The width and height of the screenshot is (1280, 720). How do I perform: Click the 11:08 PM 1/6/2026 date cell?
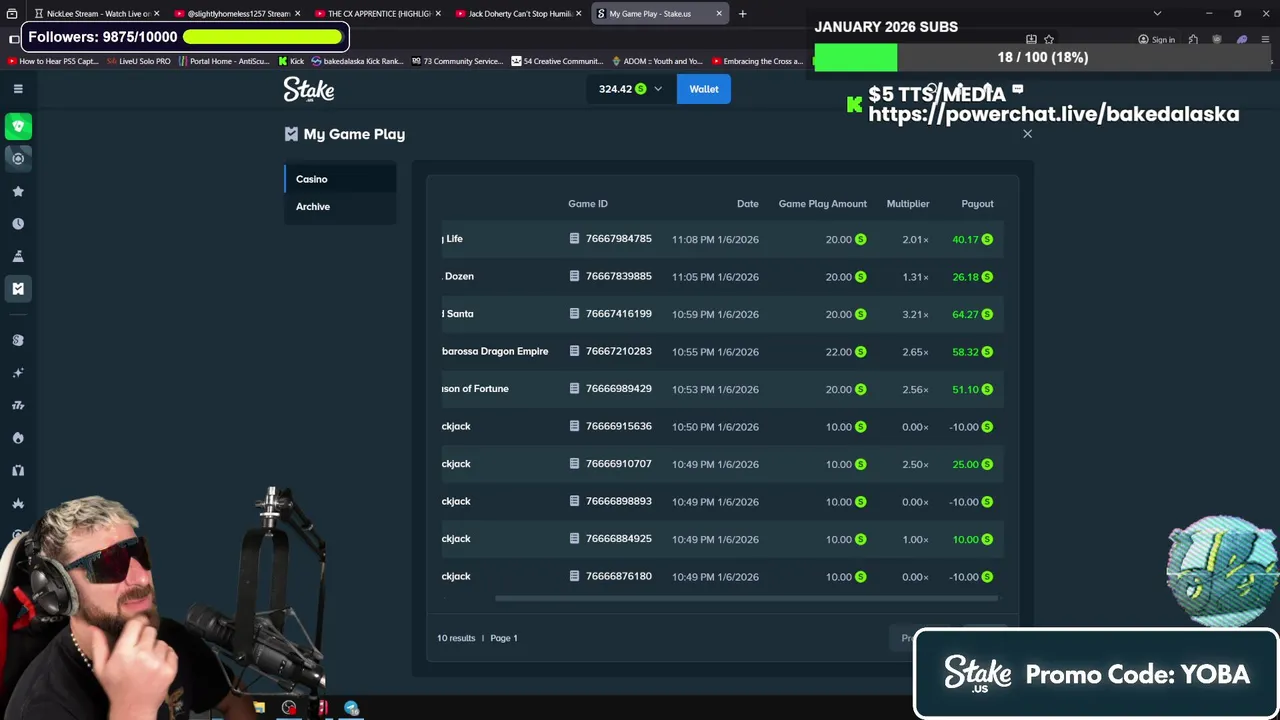click(x=715, y=239)
